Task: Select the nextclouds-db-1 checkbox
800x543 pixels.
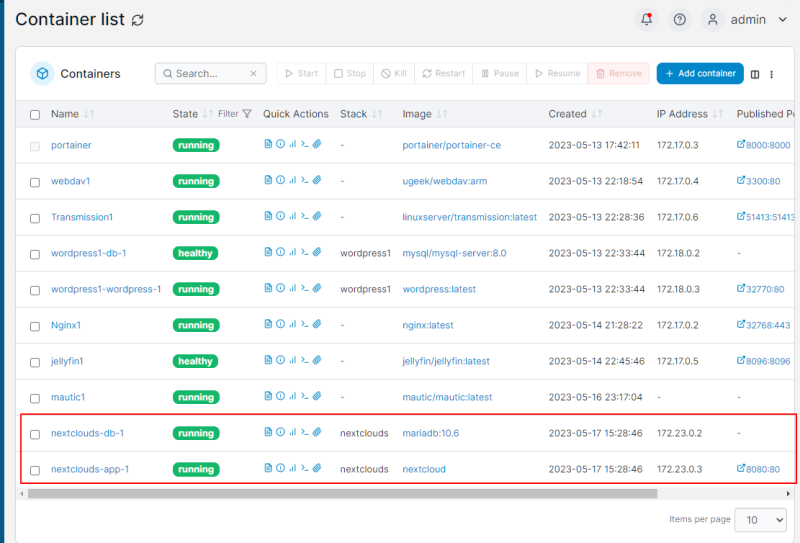Action: 35,434
